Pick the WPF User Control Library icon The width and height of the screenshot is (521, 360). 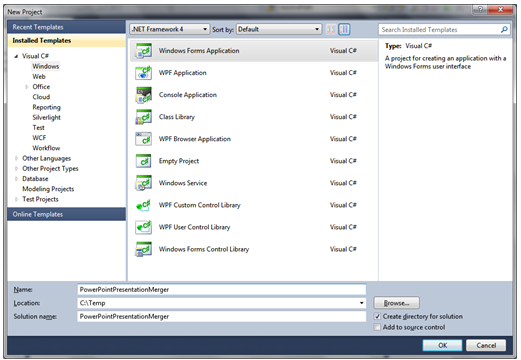(144, 227)
